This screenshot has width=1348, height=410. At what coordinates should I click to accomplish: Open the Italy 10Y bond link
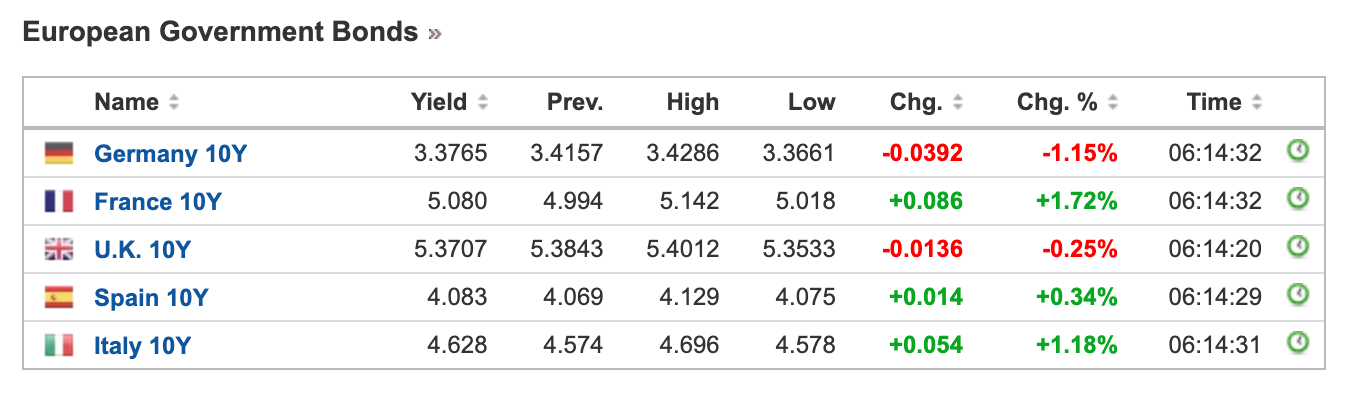(x=142, y=346)
